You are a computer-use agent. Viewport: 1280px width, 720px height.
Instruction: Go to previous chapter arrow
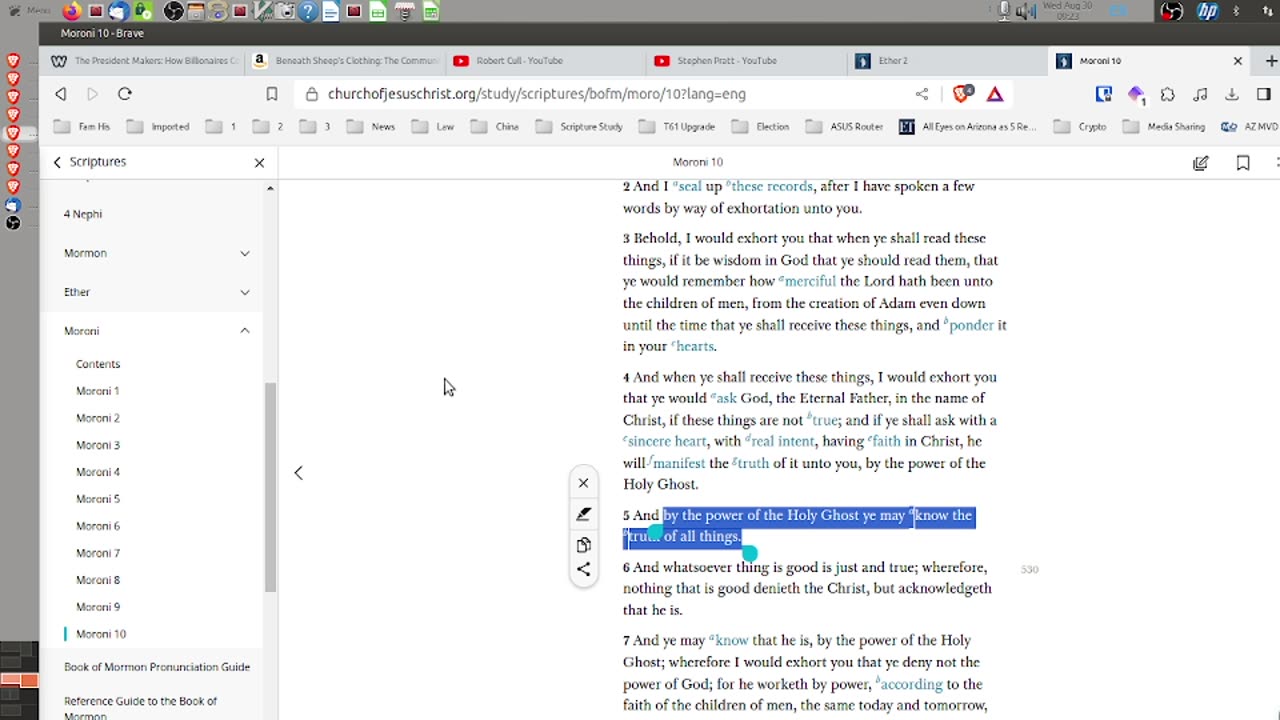click(298, 473)
